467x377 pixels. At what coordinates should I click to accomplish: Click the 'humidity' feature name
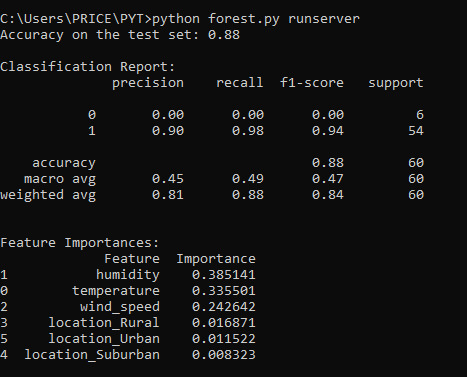tap(128, 275)
